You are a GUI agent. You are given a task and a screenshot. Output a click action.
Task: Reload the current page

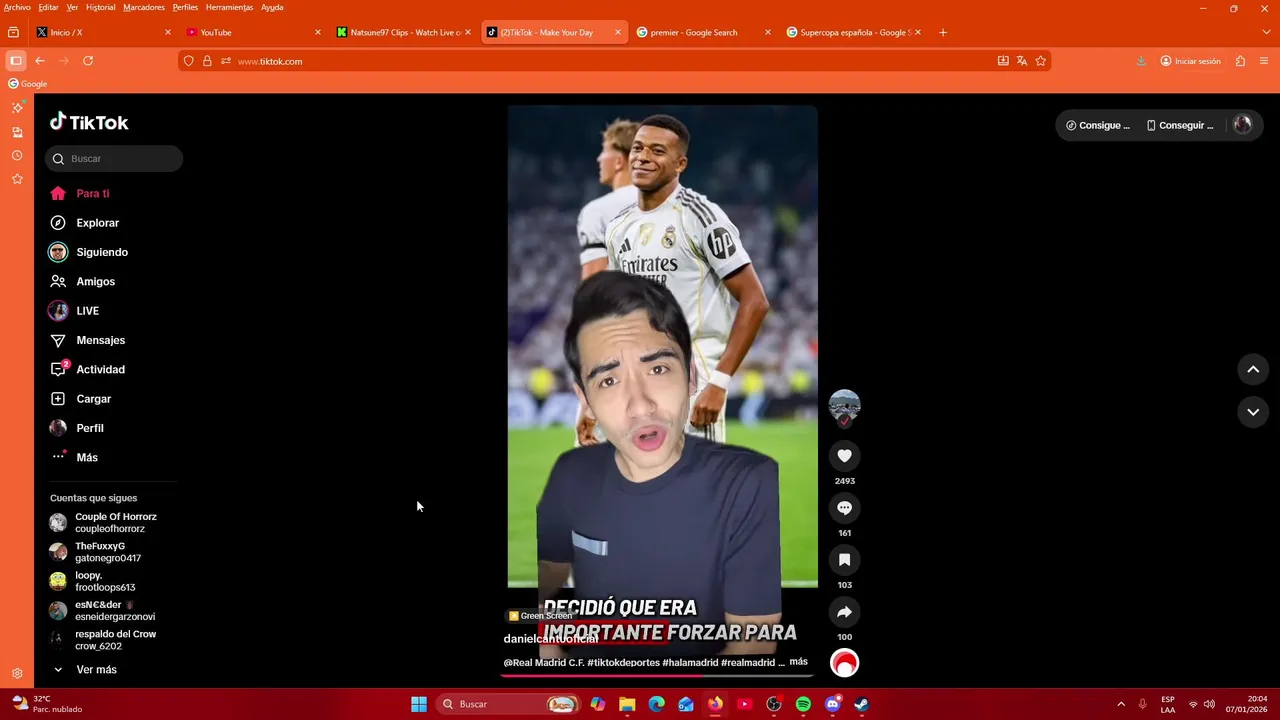88,61
